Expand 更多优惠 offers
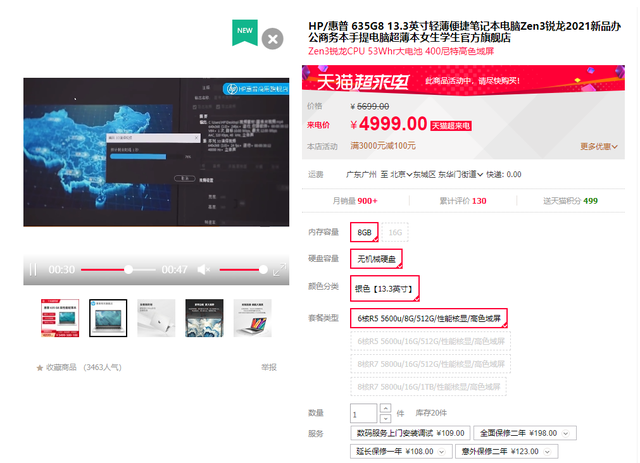Screen dimensions: 640x463 point(599,146)
